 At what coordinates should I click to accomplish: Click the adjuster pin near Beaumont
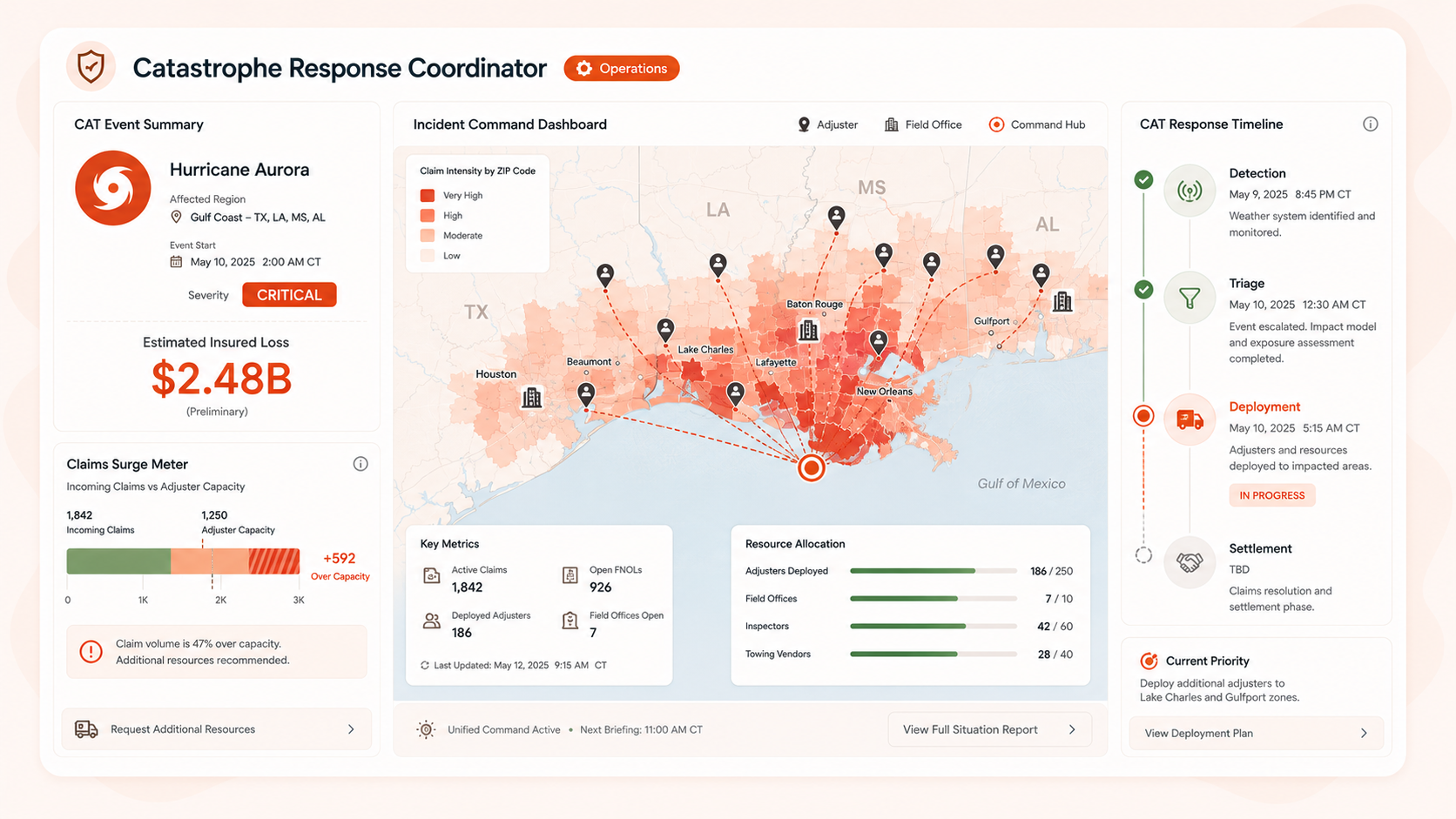586,394
